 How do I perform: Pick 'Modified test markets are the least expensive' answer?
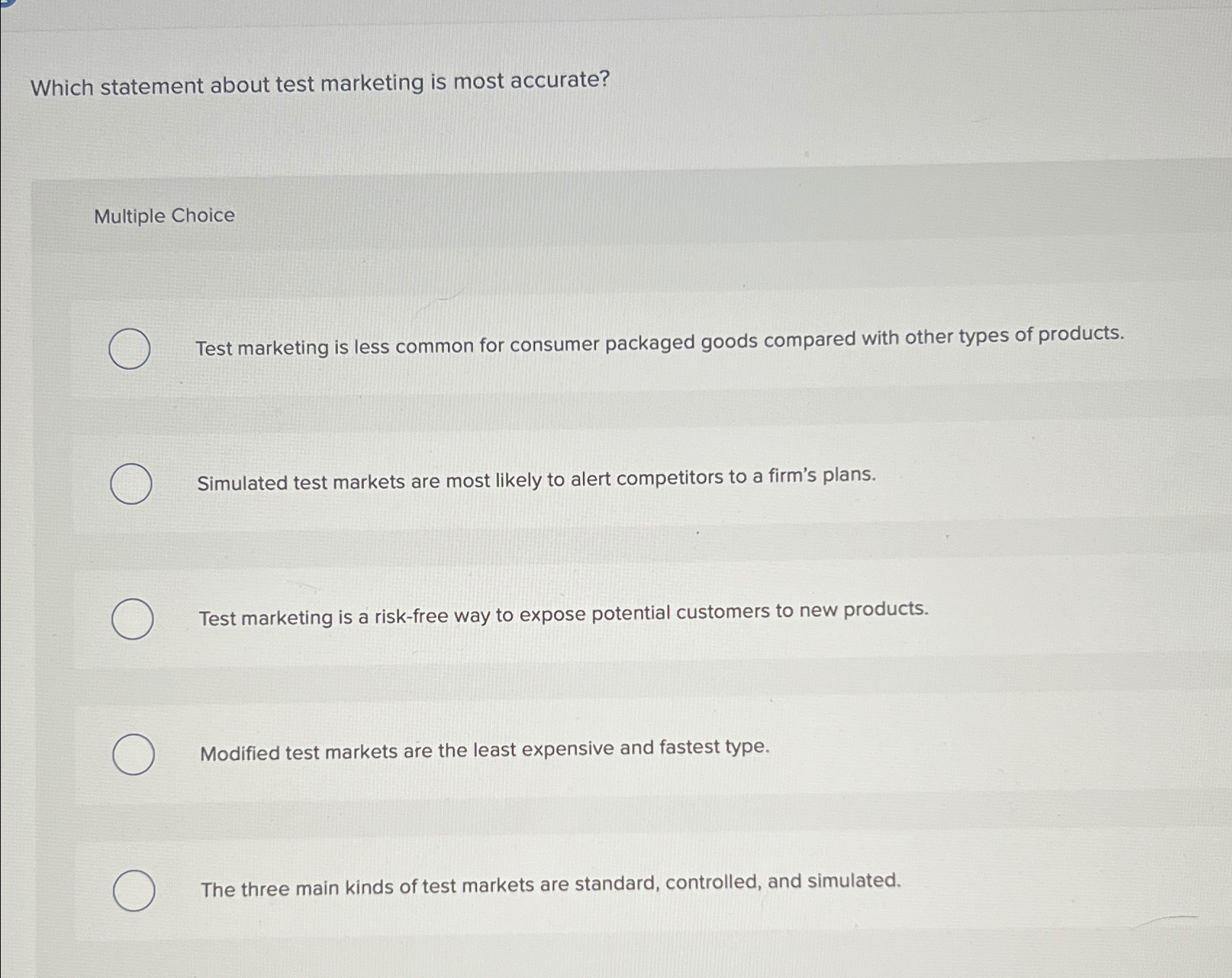[x=133, y=754]
